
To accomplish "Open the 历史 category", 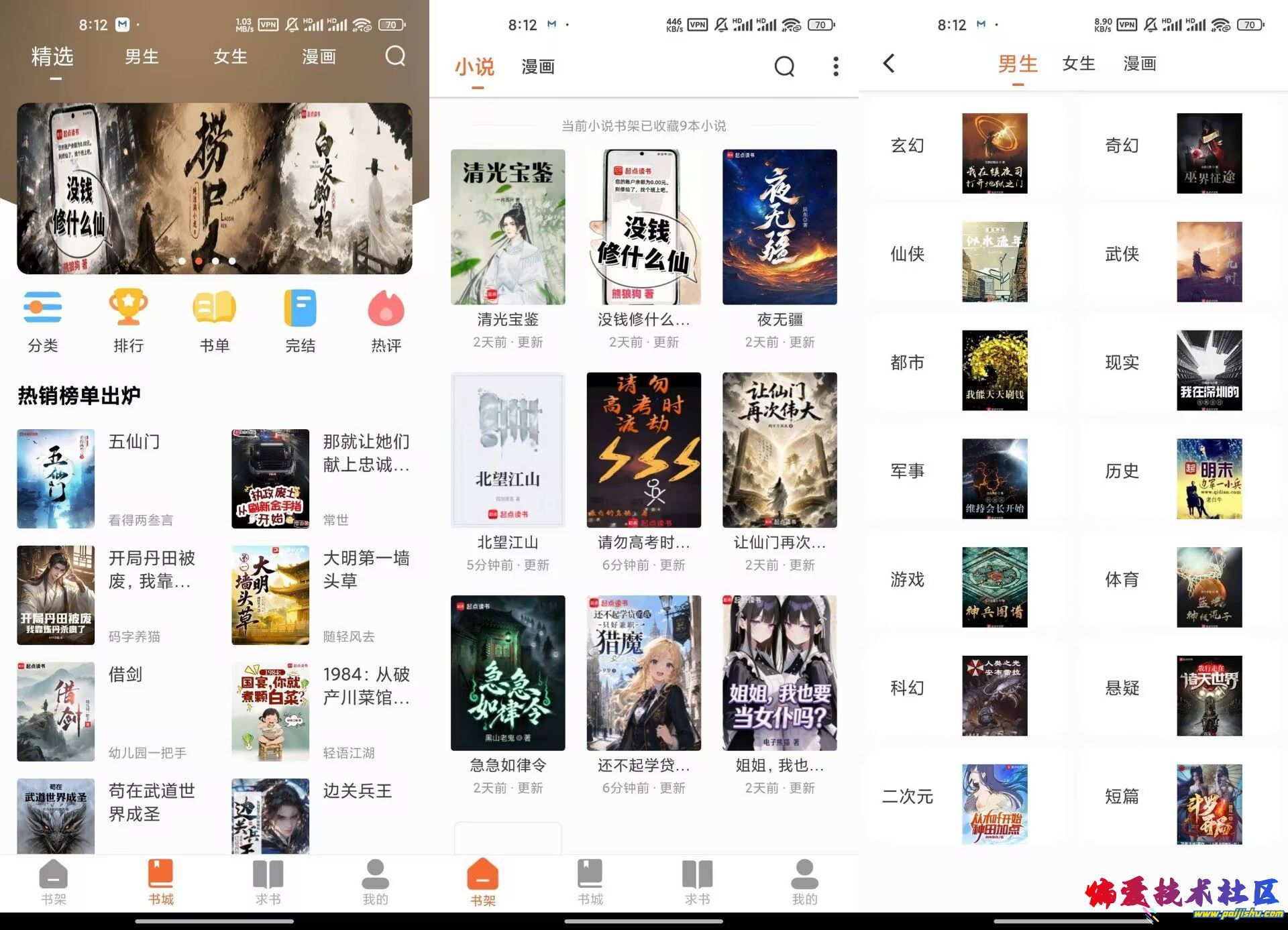I will [1181, 479].
